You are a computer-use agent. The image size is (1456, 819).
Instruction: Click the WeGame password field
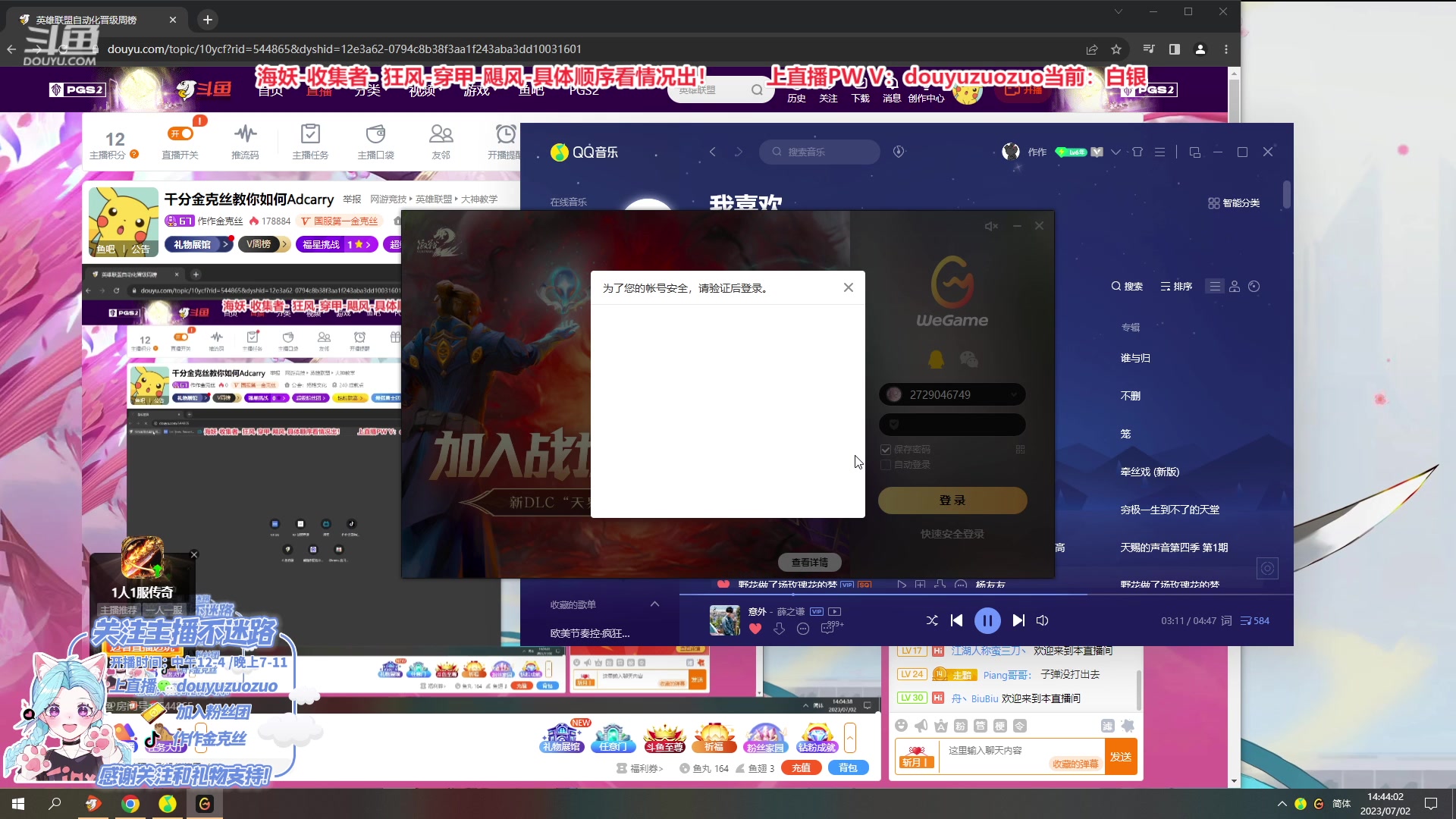(x=952, y=425)
